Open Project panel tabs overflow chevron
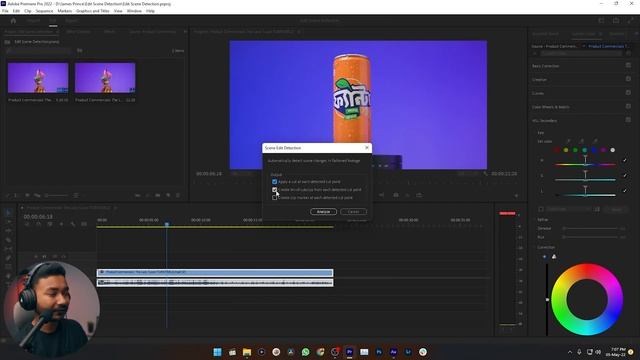 185,31
